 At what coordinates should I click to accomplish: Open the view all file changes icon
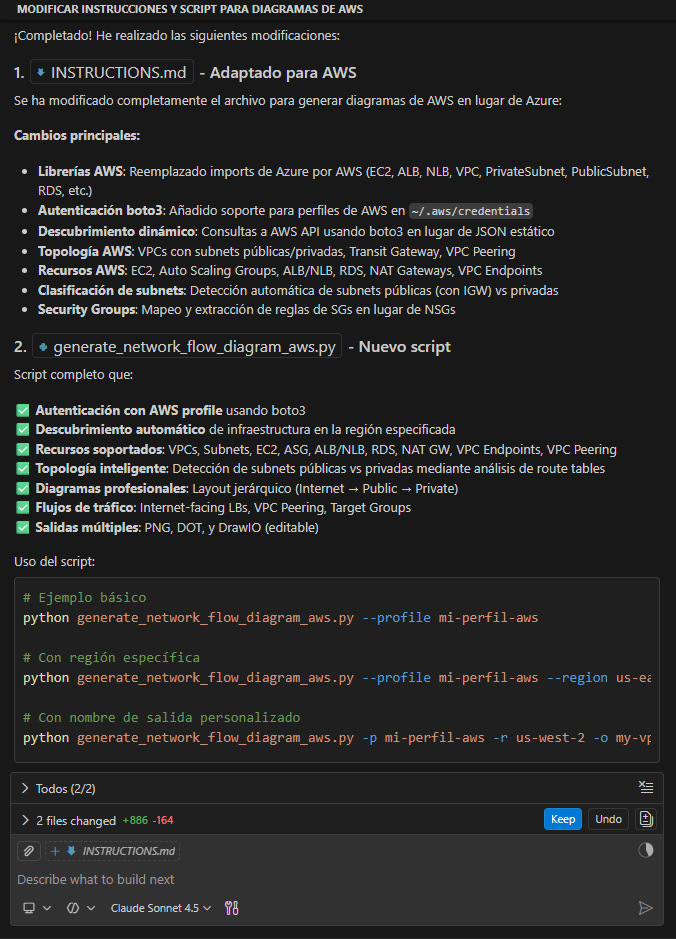(645, 819)
